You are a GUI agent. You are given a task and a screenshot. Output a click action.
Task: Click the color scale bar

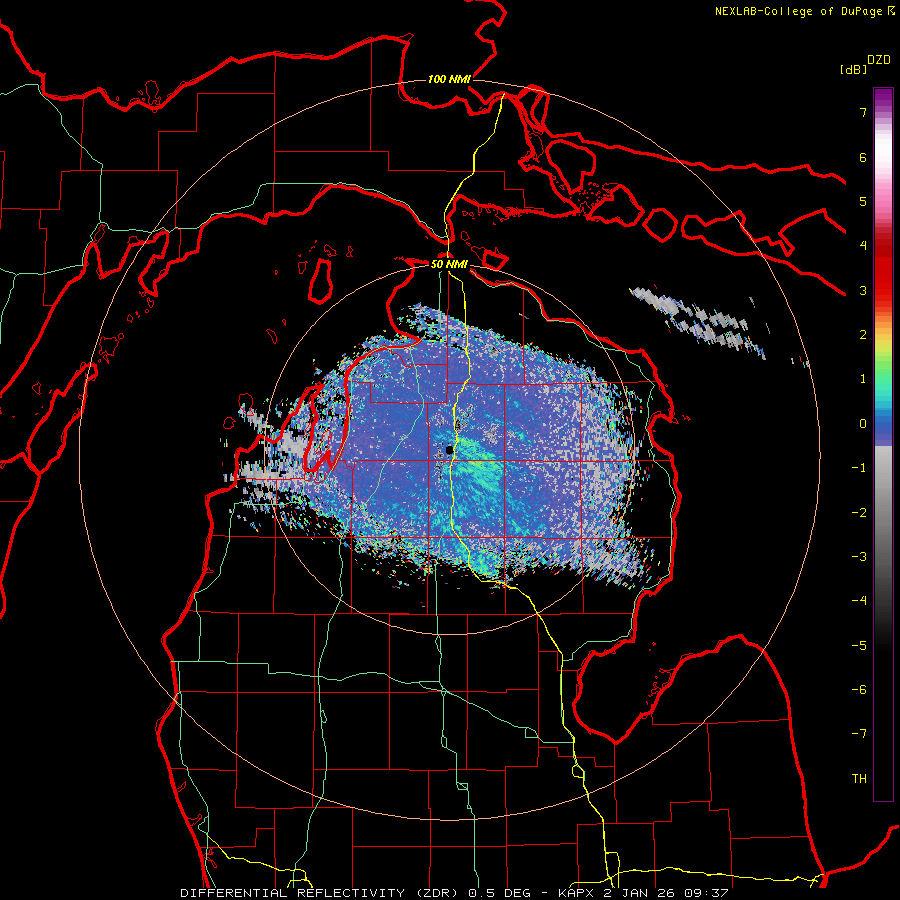[883, 444]
